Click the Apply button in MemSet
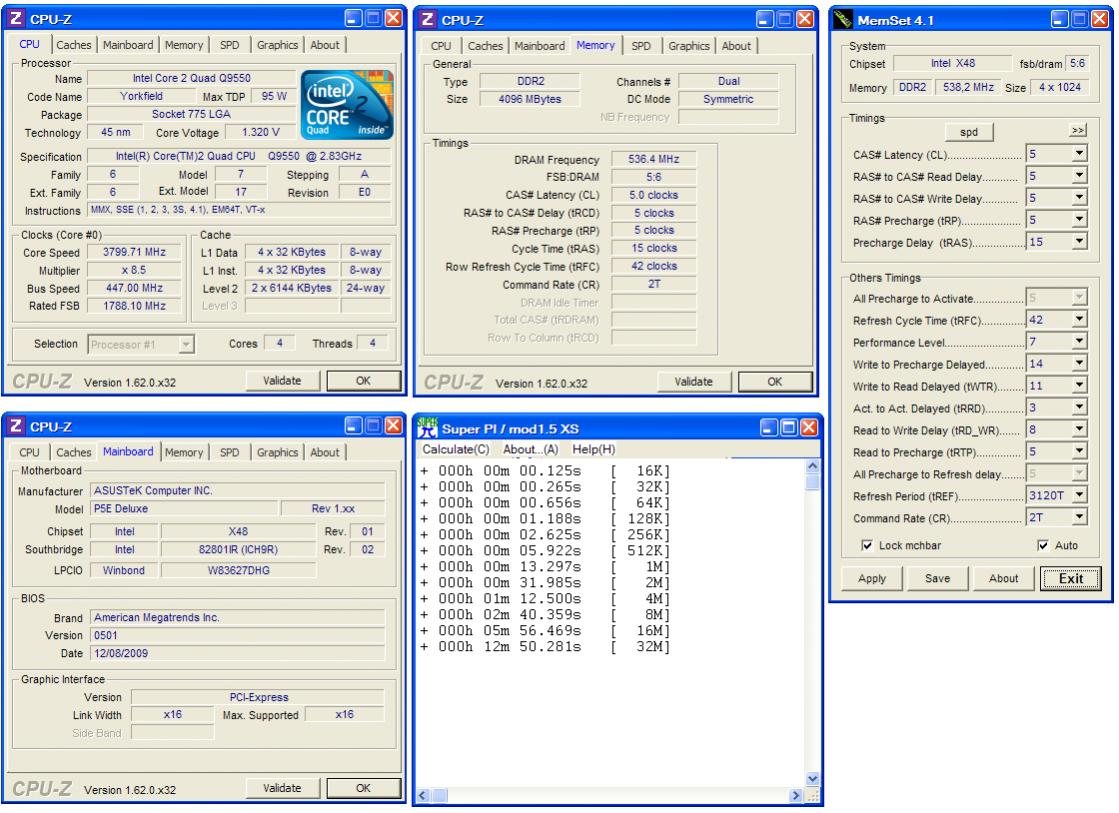 871,579
